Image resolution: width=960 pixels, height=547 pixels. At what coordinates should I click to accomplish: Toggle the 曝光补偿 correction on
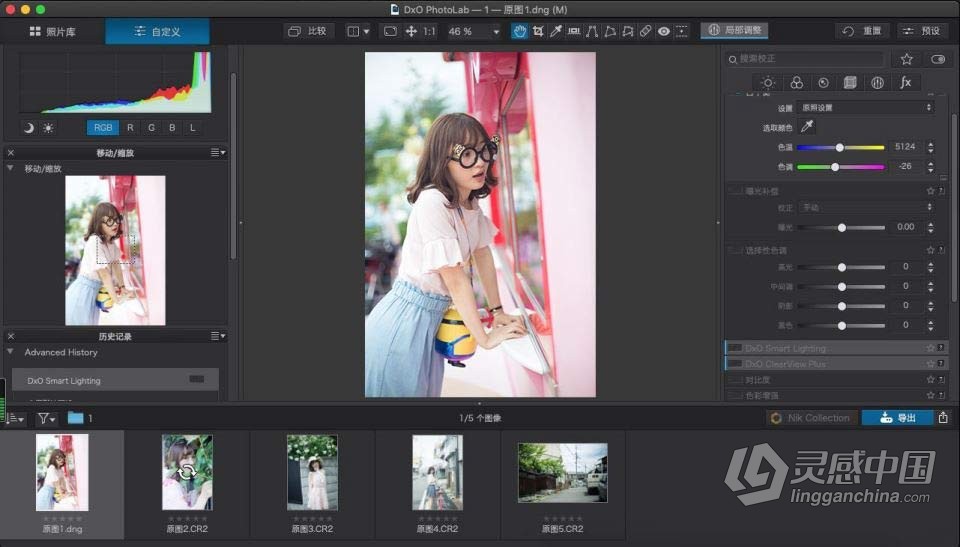(735, 191)
